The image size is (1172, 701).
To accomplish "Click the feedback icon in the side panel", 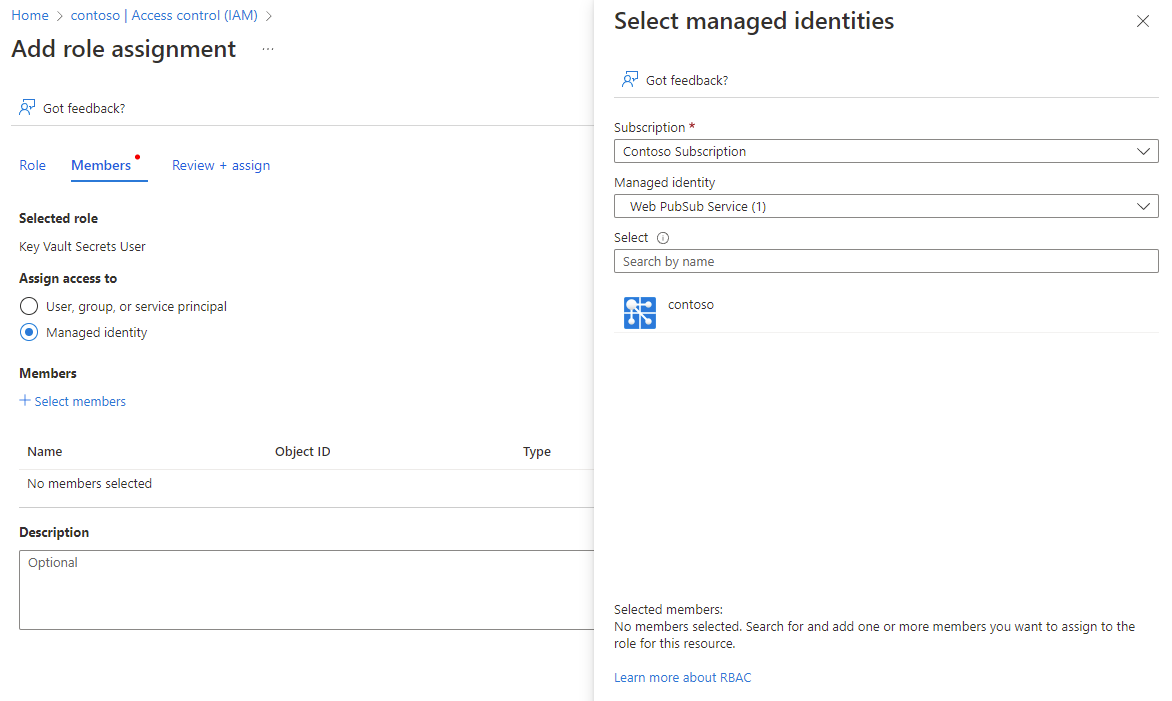I will coord(630,80).
